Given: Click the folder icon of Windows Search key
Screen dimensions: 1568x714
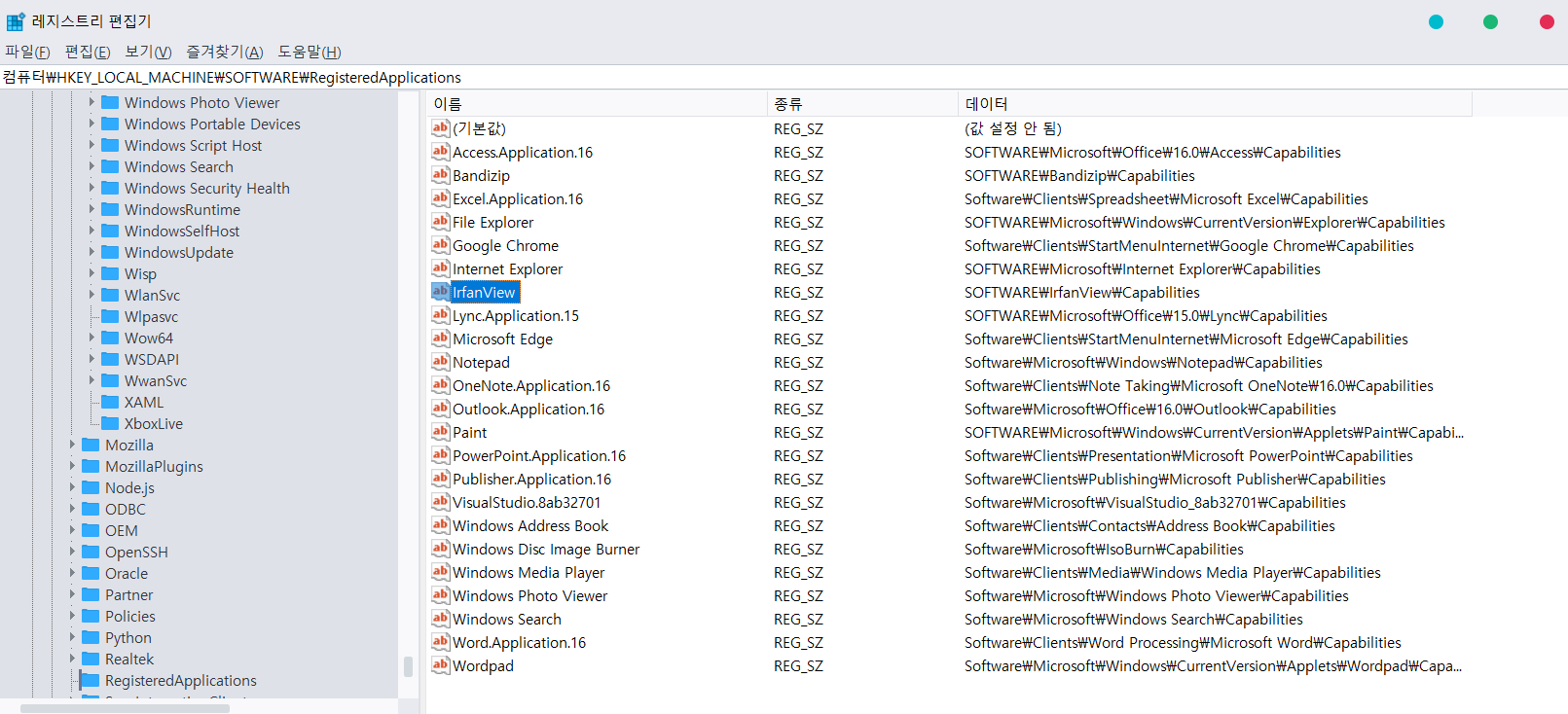Looking at the screenshot, I should click(110, 166).
